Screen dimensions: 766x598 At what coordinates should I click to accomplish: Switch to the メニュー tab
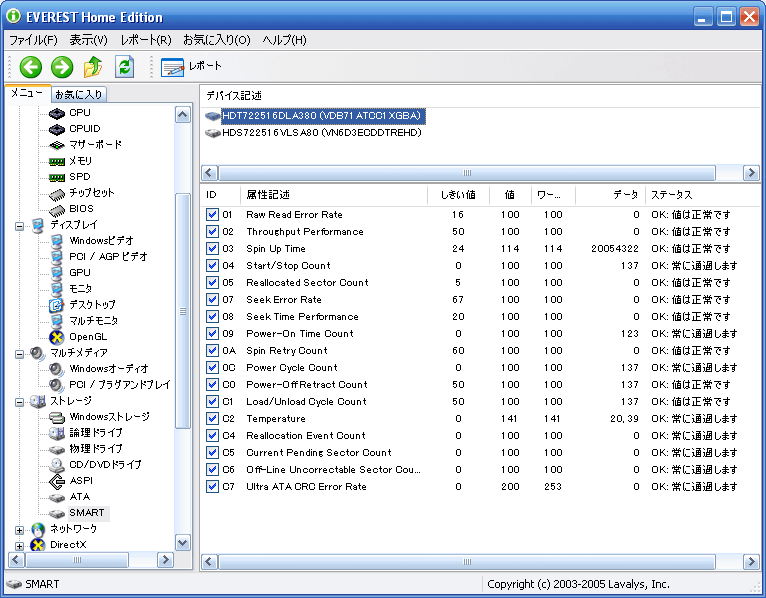click(27, 93)
